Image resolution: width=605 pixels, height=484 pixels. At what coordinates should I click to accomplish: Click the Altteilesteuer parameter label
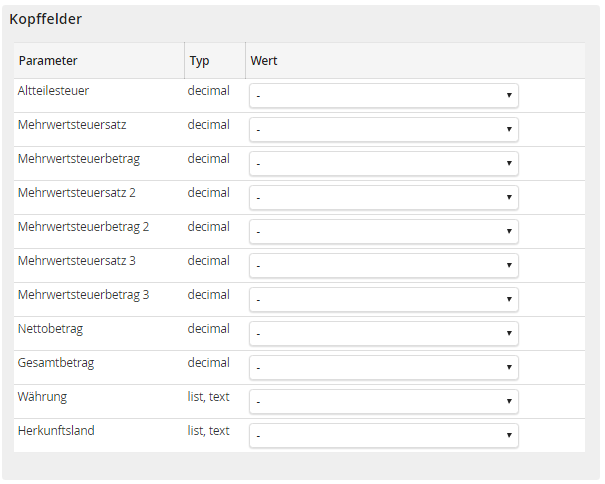click(53, 91)
